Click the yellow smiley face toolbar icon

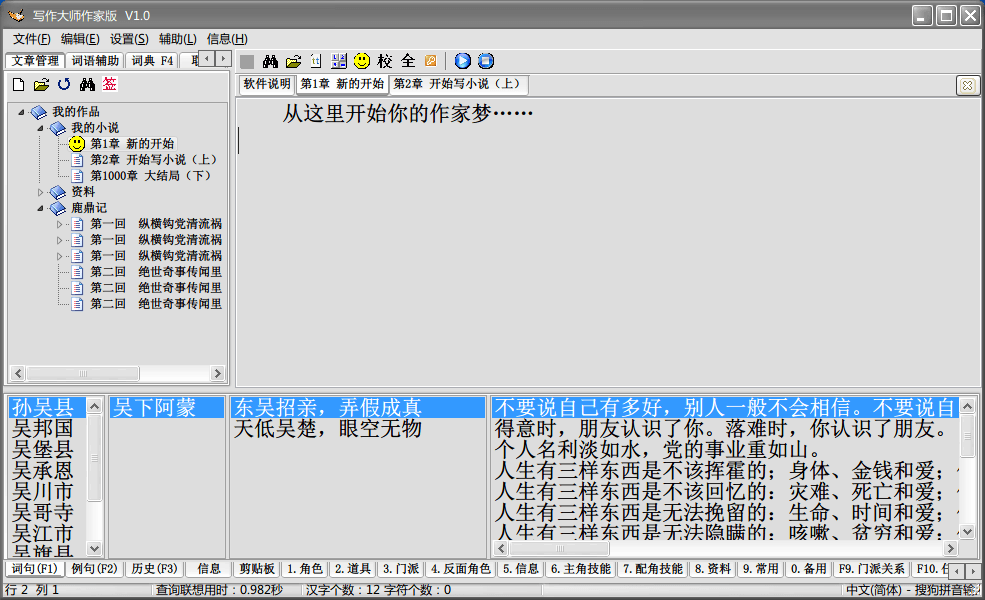(x=362, y=61)
